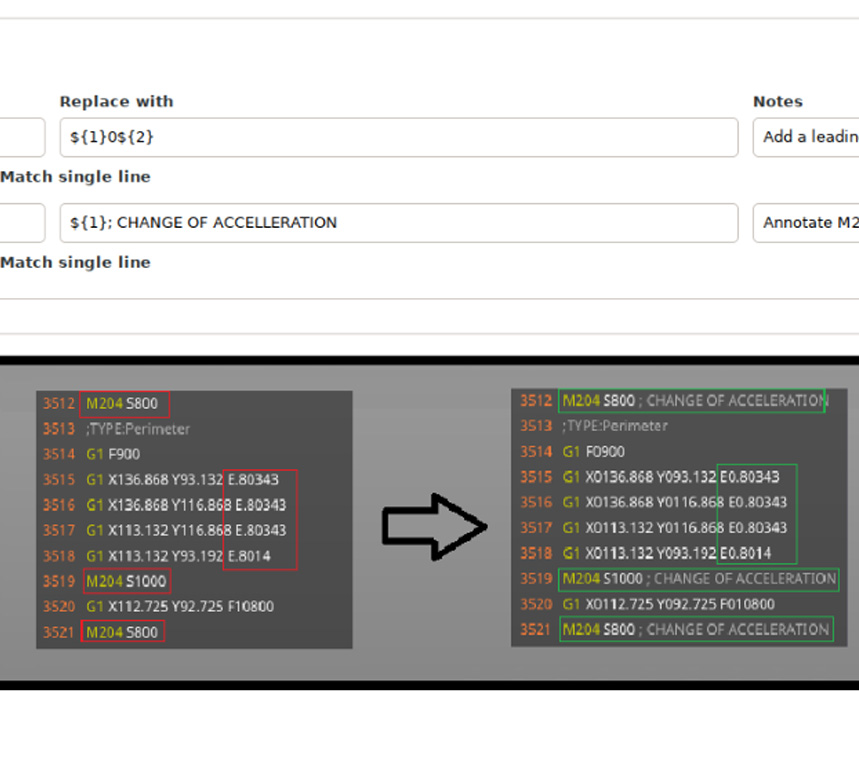Viewport: 859px width, 773px height.
Task: Click the Notes column header
Action: pyautogui.click(x=778, y=101)
